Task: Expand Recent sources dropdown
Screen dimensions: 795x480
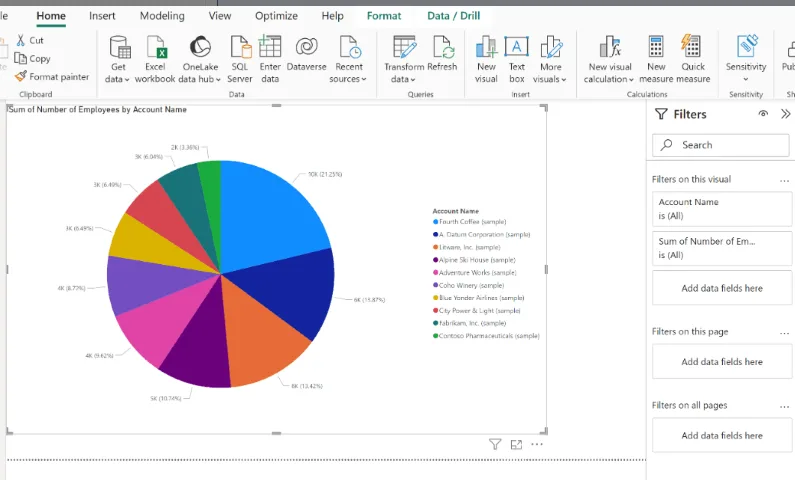Action: click(348, 59)
